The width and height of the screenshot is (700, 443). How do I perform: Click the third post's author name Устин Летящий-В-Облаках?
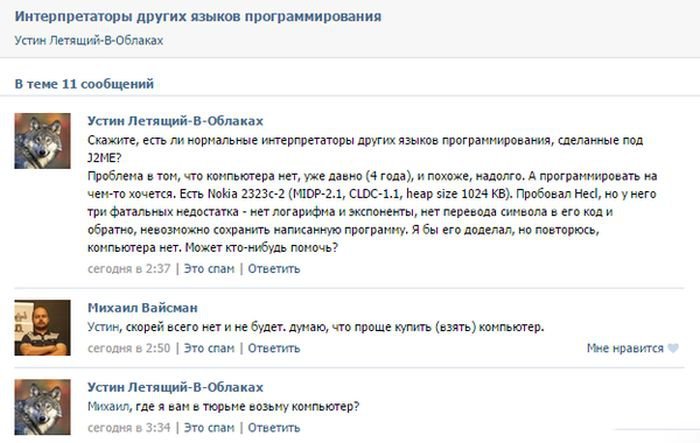175,387
